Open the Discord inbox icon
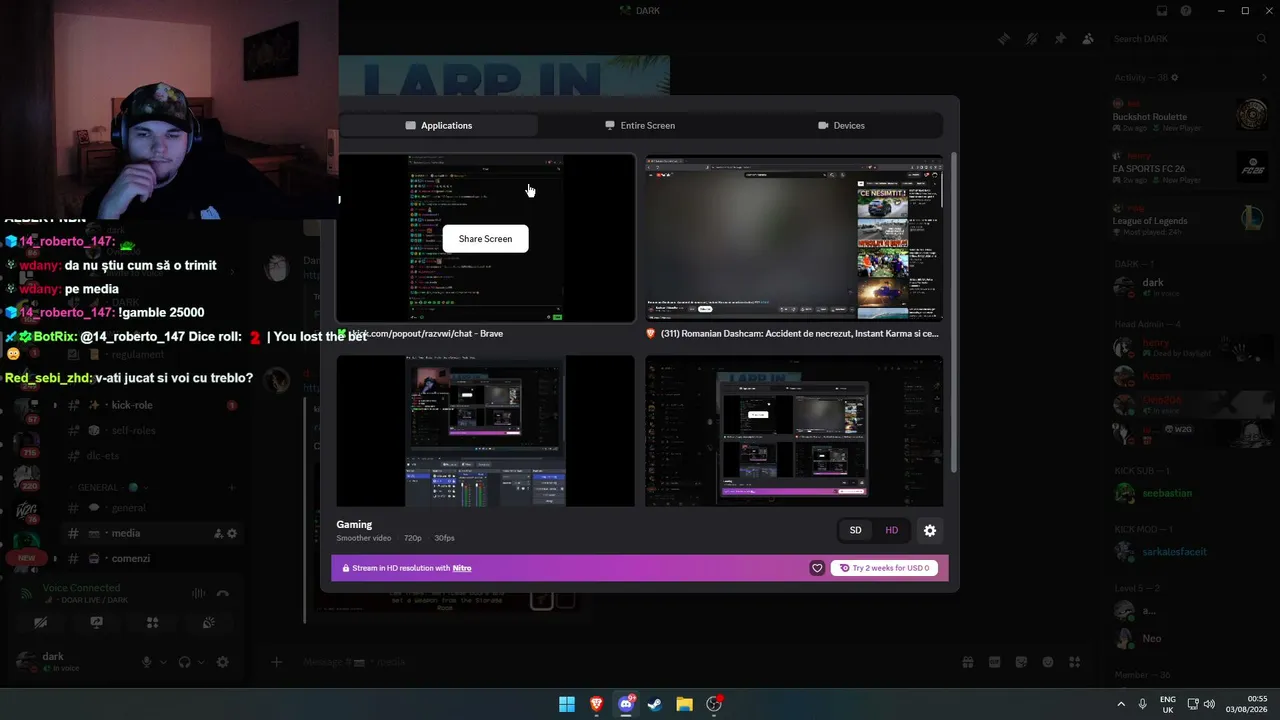This screenshot has height=720, width=1280. click(1162, 11)
